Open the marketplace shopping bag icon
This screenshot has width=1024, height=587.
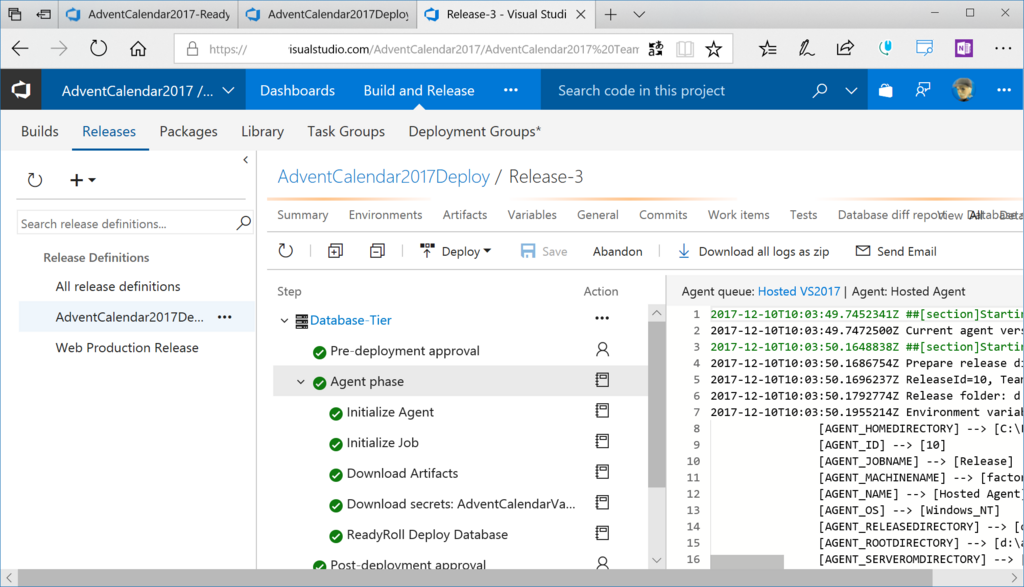pyautogui.click(x=886, y=91)
